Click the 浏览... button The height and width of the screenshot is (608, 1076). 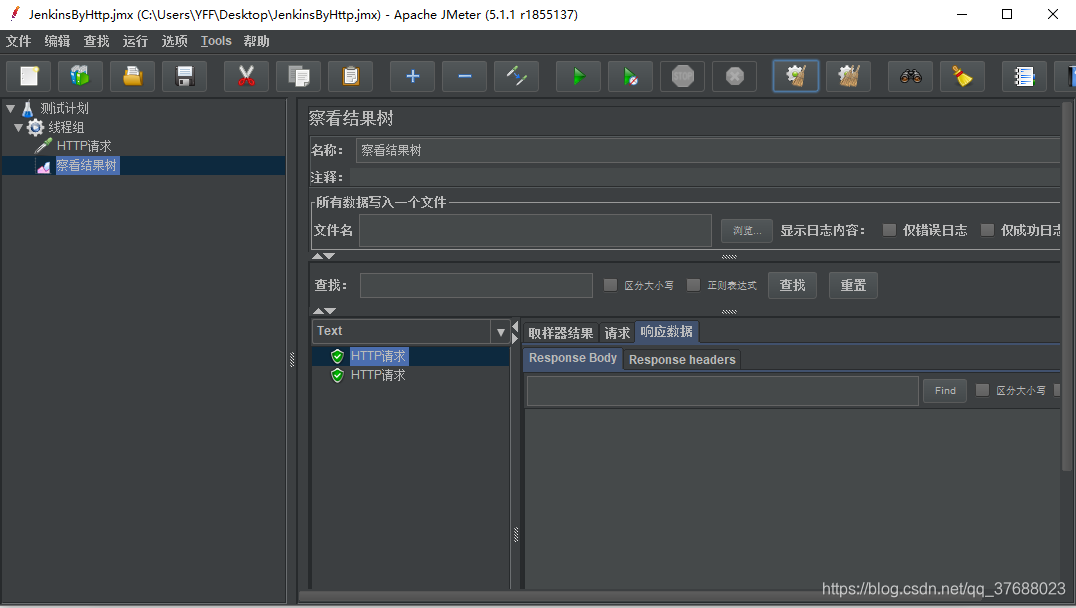pyautogui.click(x=747, y=231)
